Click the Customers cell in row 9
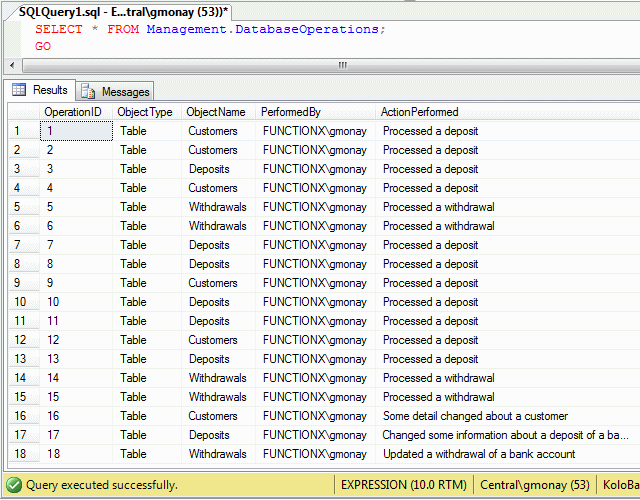Screen dimensions: 640x500 click(218, 283)
